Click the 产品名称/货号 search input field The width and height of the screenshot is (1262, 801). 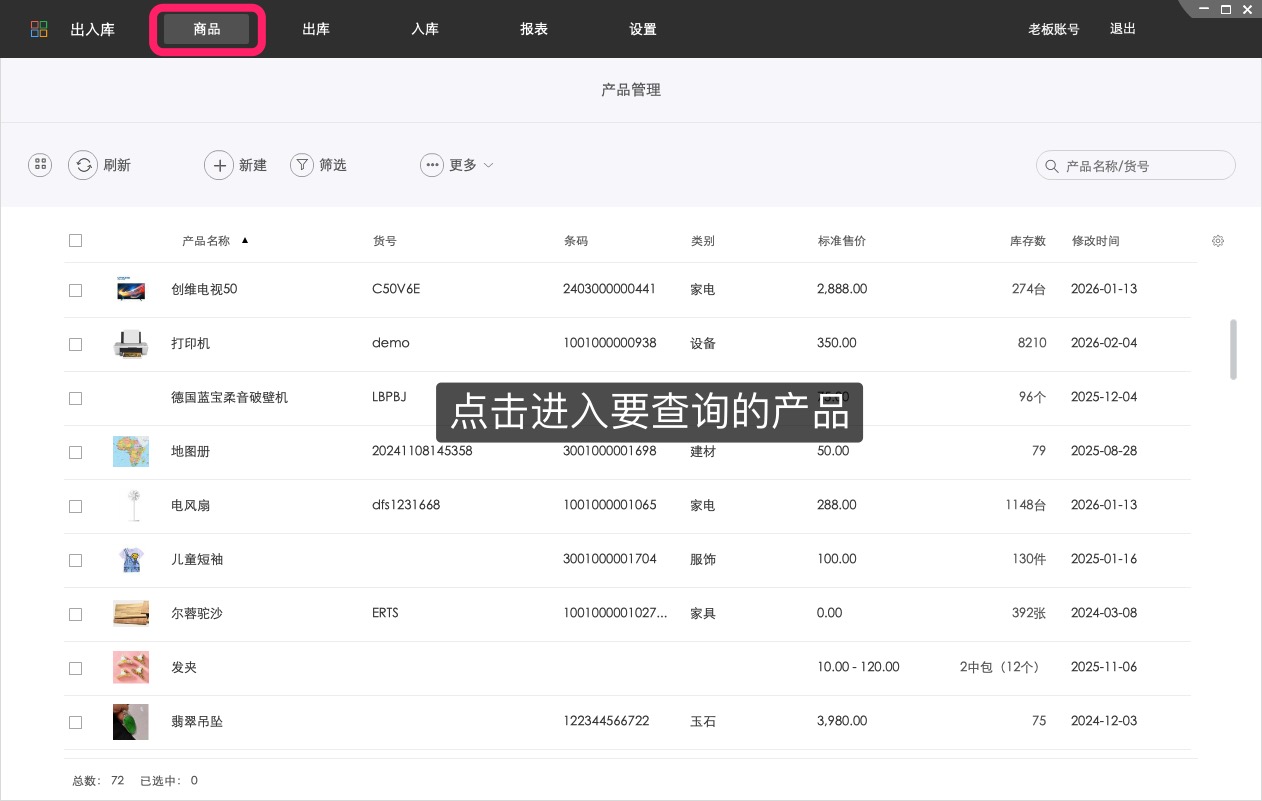(1135, 165)
